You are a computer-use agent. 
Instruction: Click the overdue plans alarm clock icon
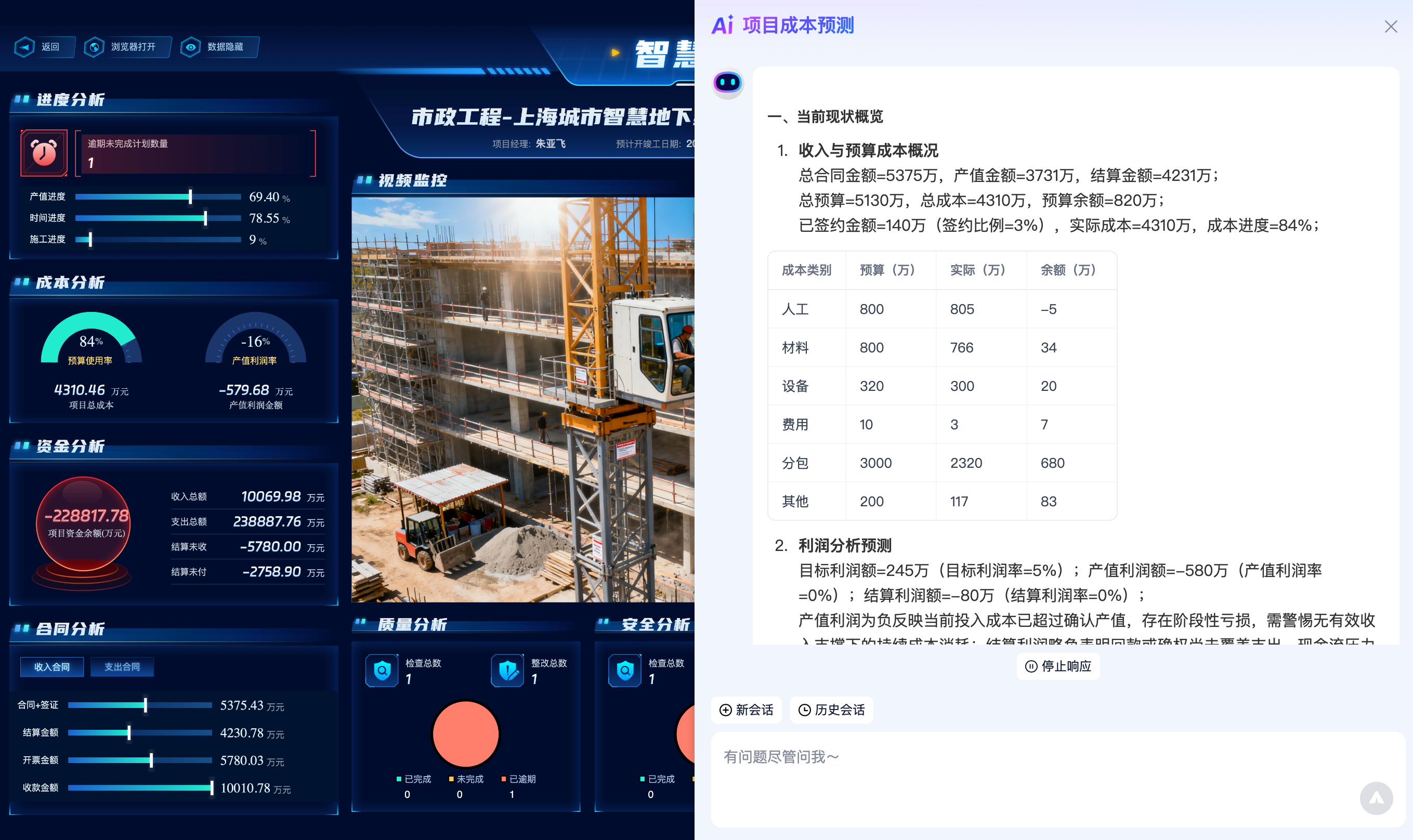click(x=44, y=153)
